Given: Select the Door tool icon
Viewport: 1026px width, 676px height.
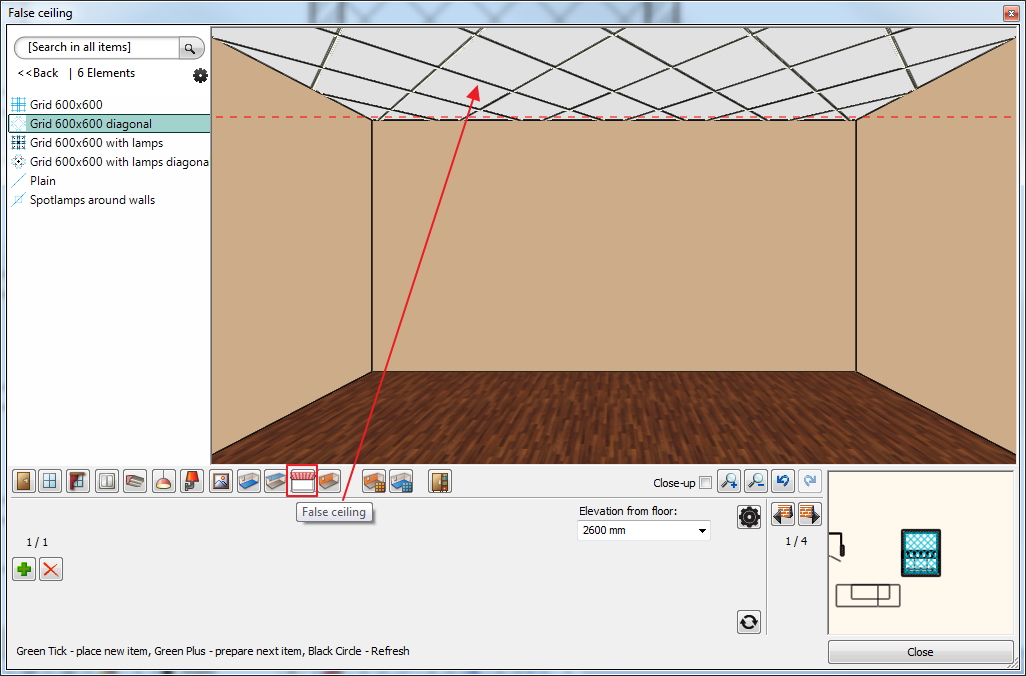Looking at the screenshot, I should [24, 482].
